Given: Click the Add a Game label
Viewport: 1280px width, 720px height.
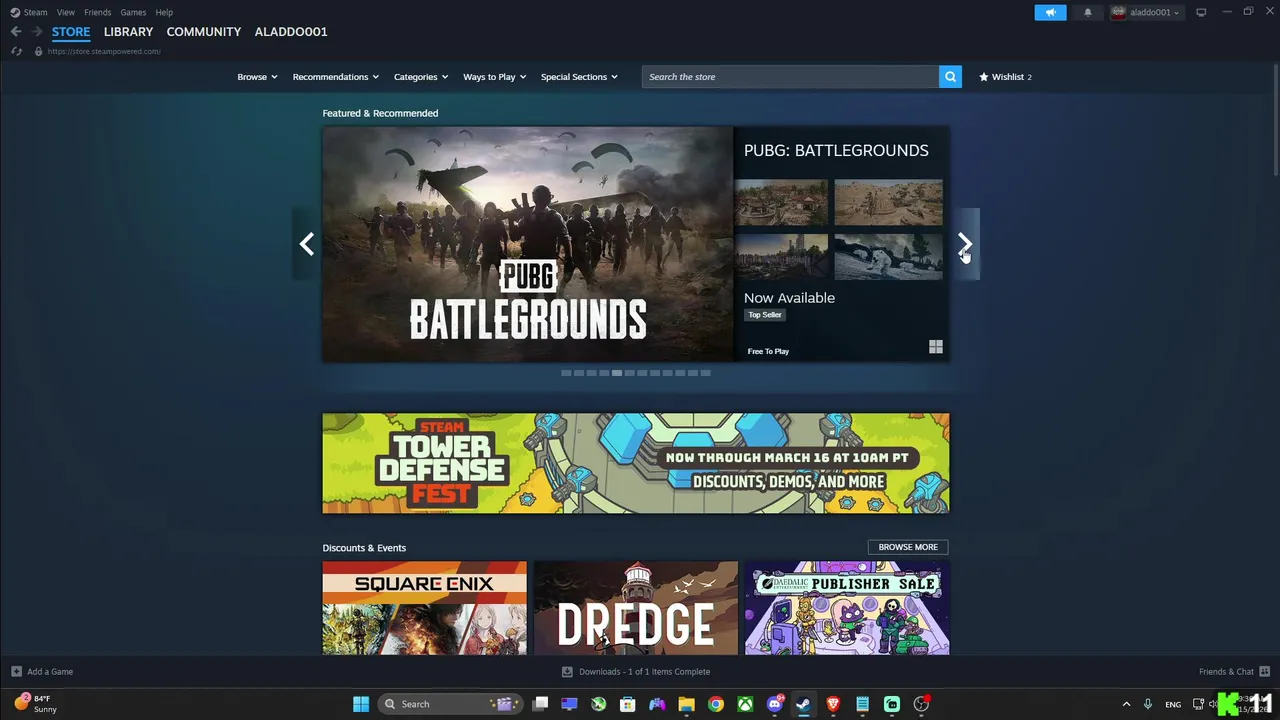Looking at the screenshot, I should click(x=50, y=672).
